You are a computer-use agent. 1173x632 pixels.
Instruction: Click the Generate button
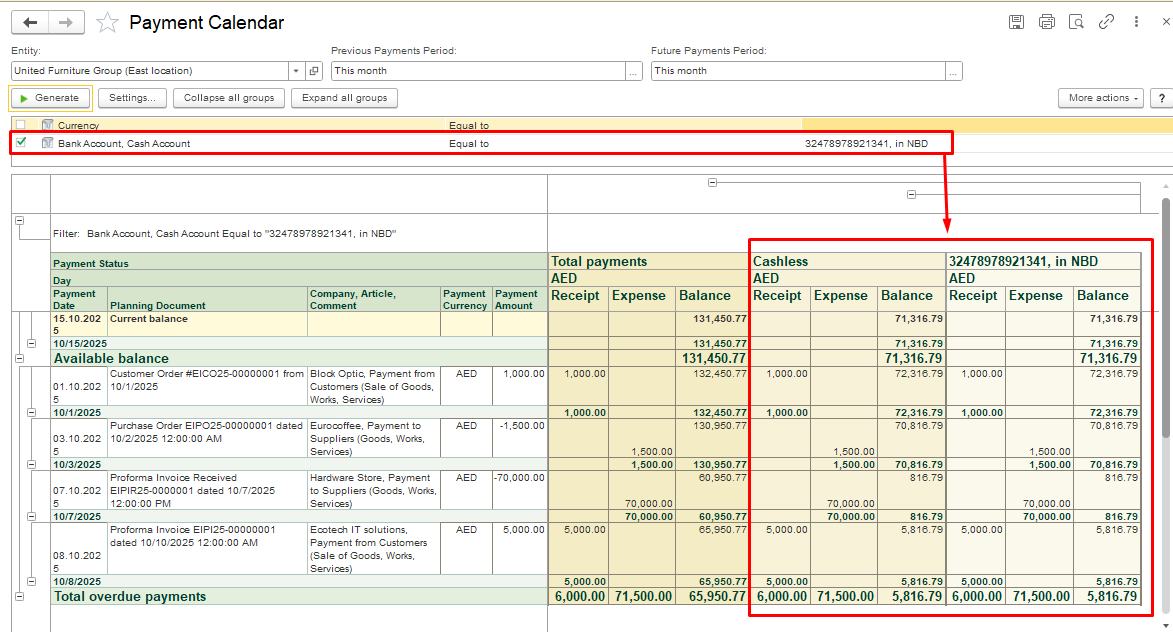pyautogui.click(x=50, y=98)
